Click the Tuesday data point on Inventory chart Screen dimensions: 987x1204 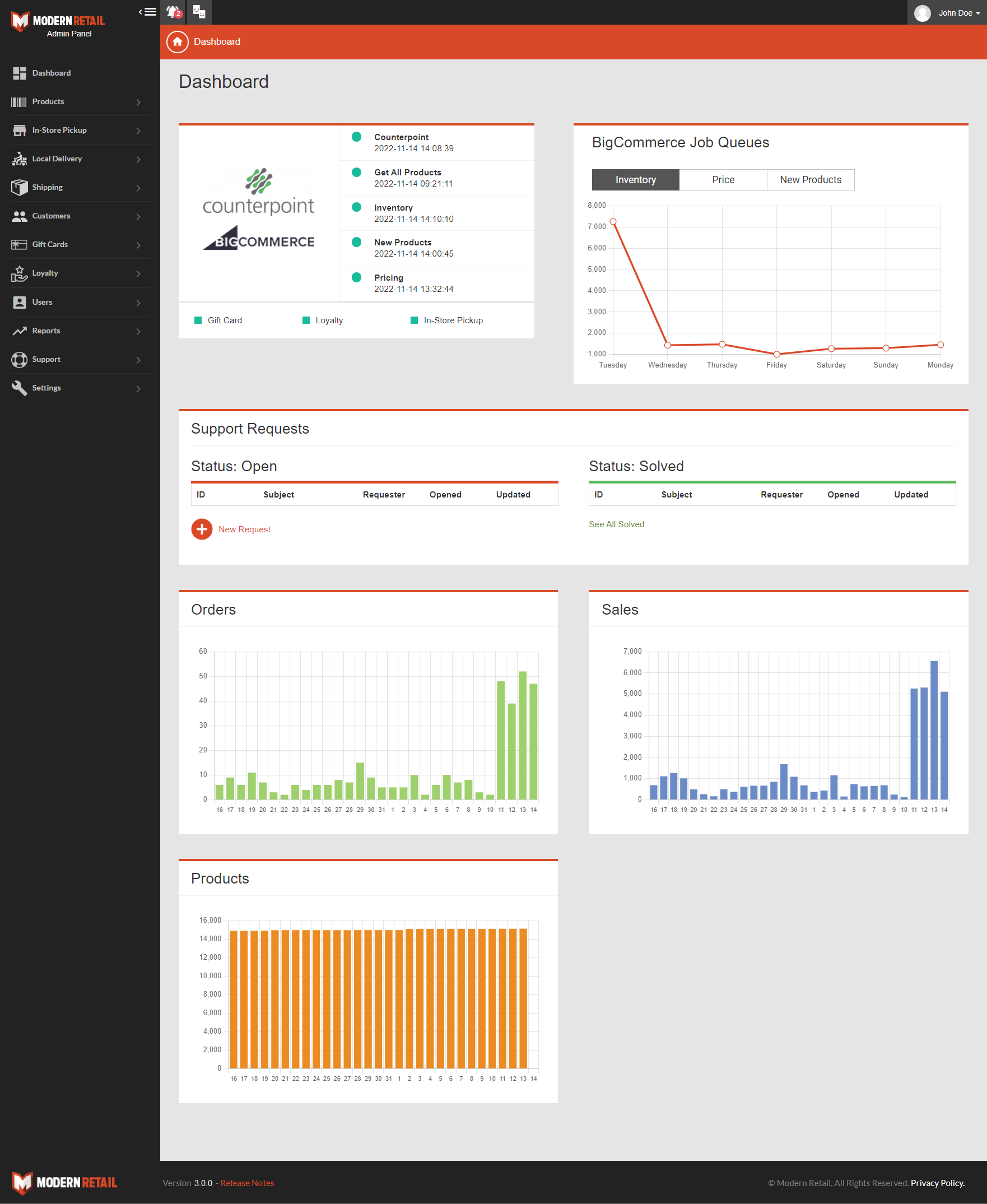pyautogui.click(x=613, y=222)
